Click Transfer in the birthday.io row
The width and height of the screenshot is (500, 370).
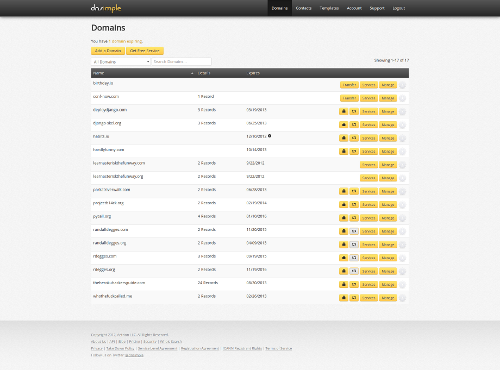[349, 85]
